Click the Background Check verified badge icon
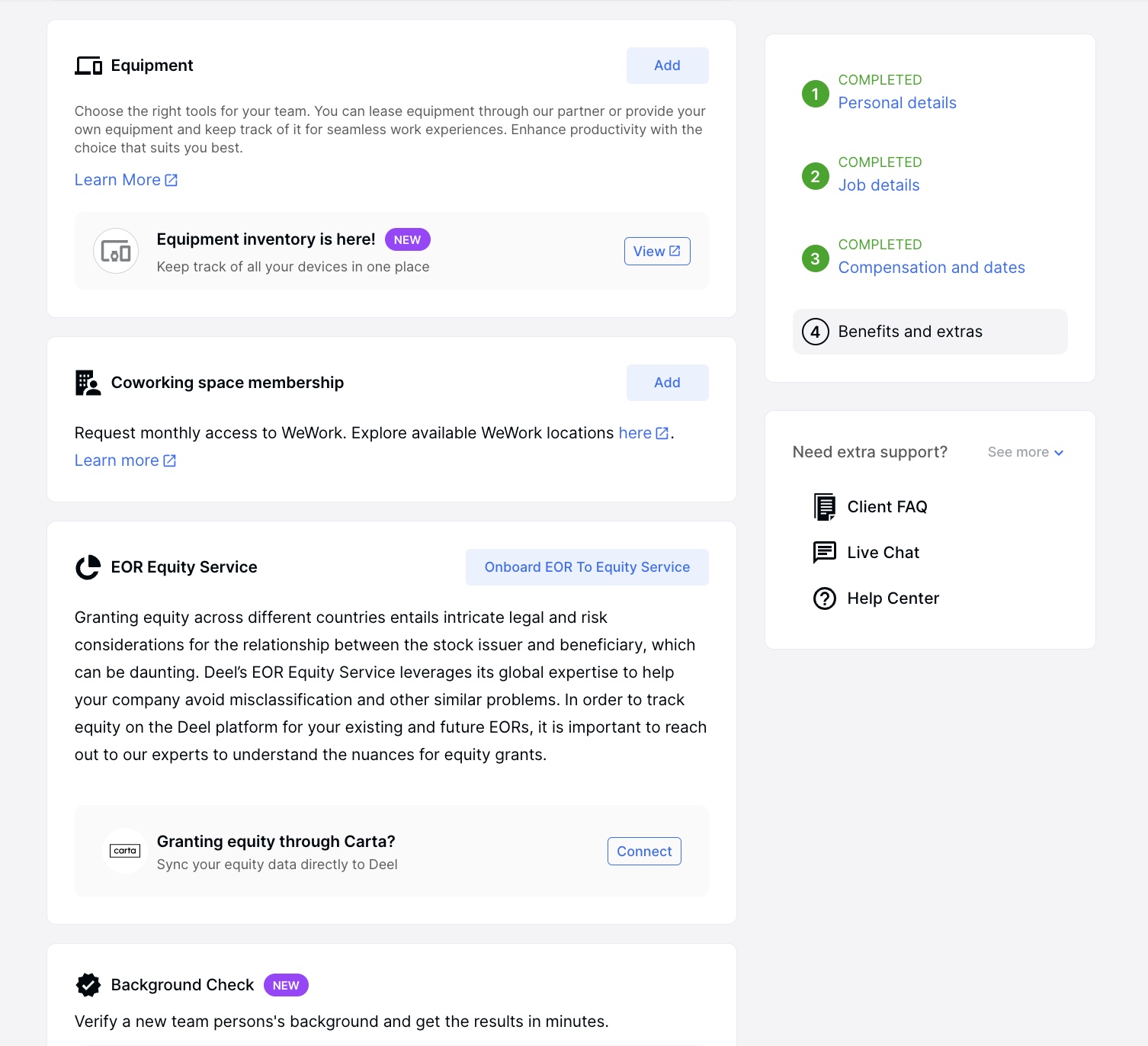The height and width of the screenshot is (1046, 1148). tap(88, 985)
